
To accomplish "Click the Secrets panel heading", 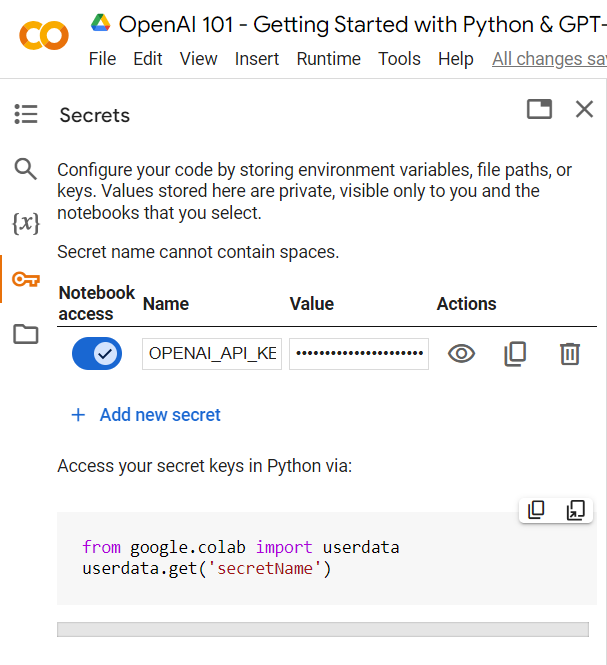I will click(95, 115).
